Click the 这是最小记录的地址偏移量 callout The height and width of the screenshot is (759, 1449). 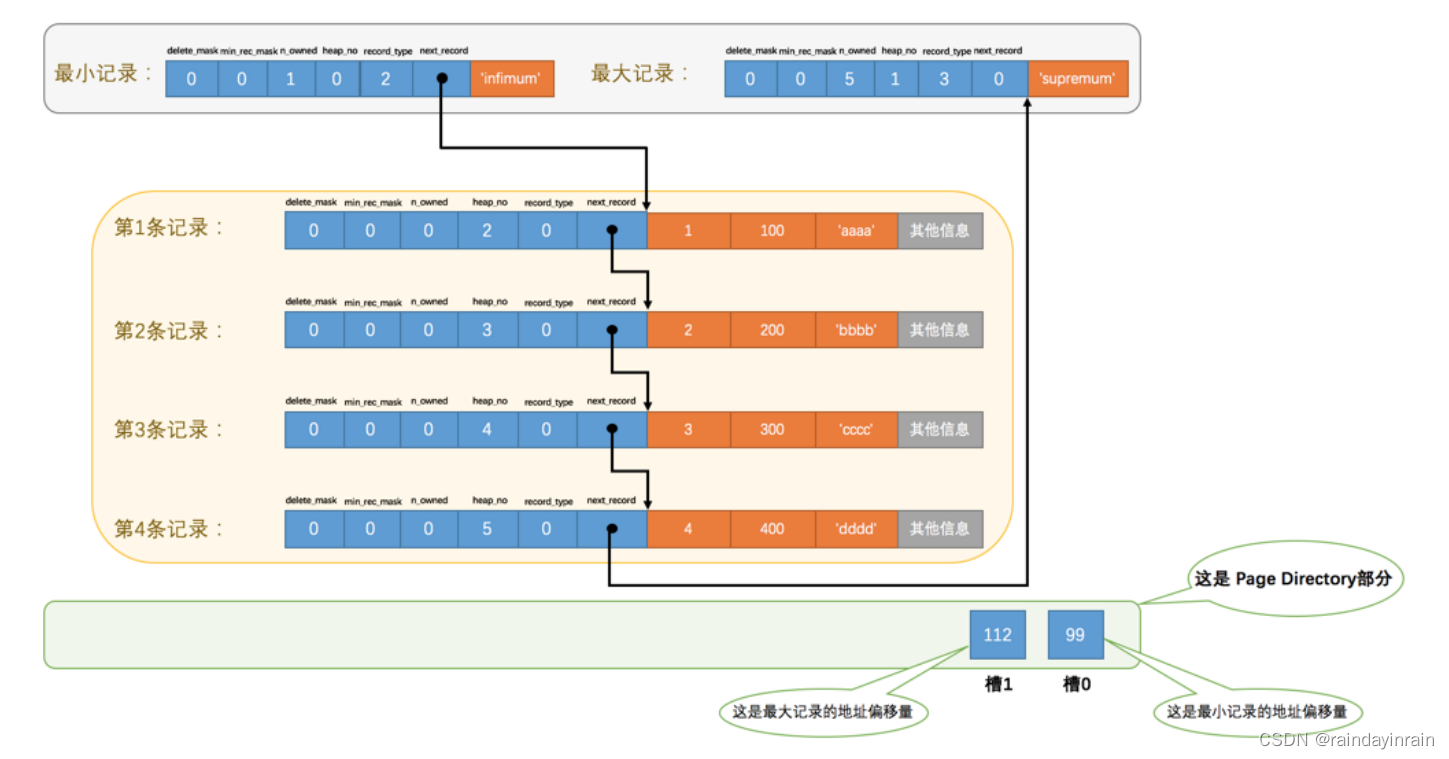(x=1257, y=712)
